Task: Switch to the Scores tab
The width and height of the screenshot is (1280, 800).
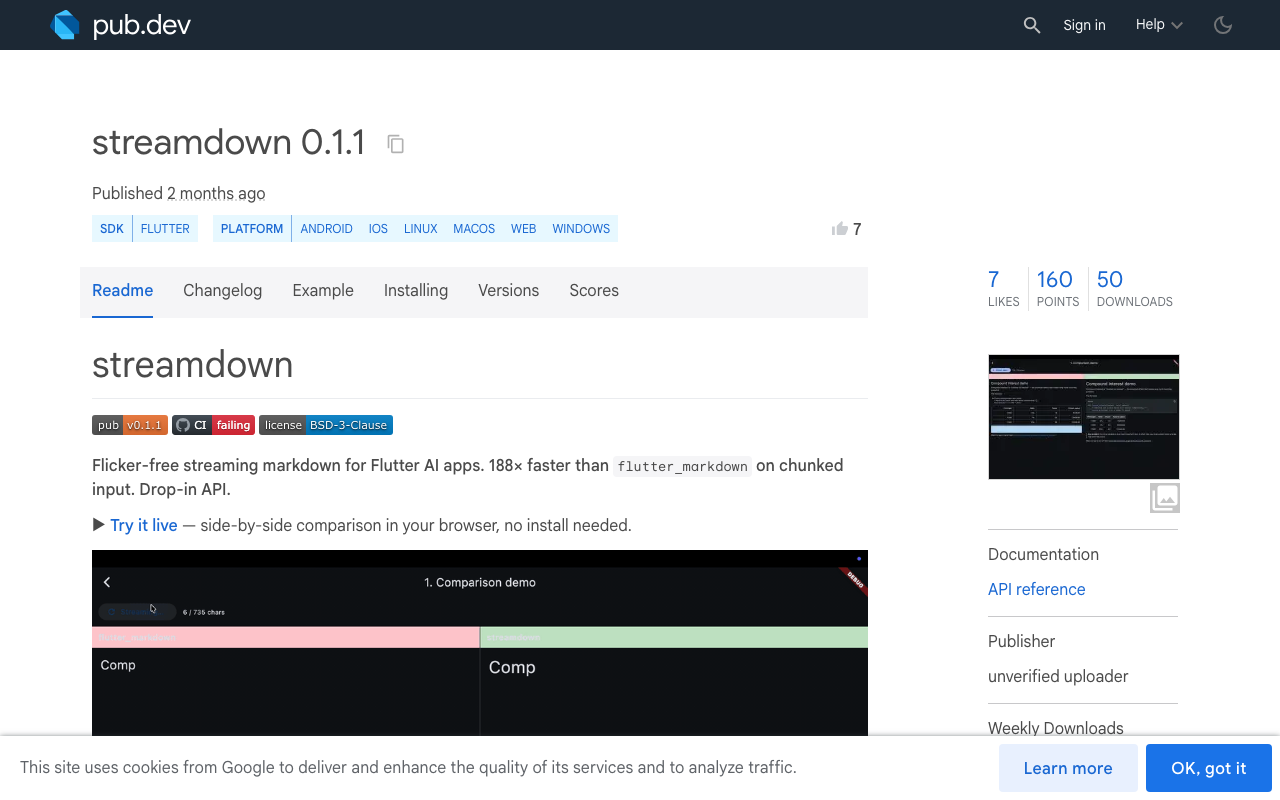Action: 594,291
